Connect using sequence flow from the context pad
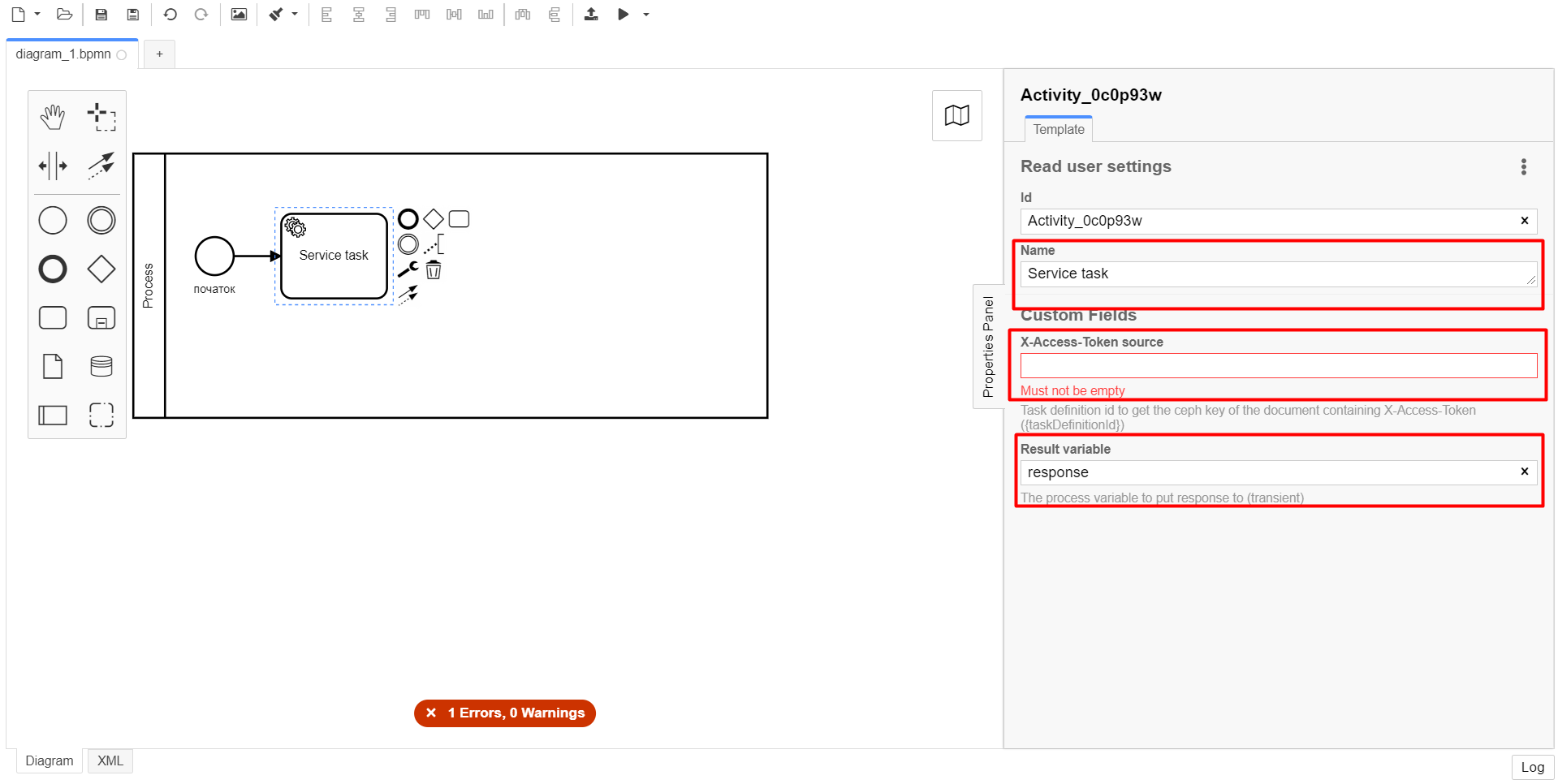Screen dimensions: 1558x784 coord(408,295)
